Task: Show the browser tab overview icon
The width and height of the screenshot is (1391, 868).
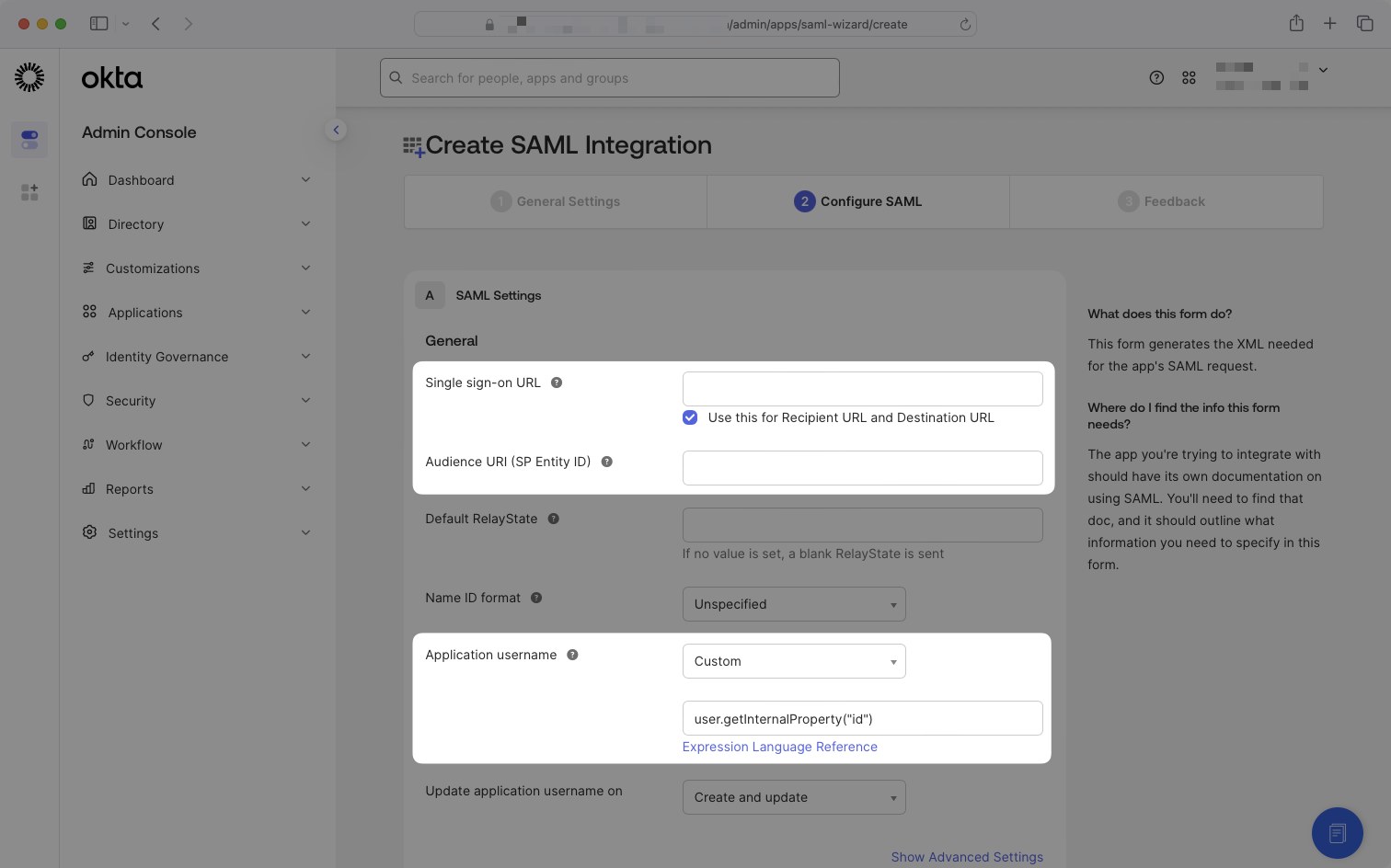Action: 1365,24
